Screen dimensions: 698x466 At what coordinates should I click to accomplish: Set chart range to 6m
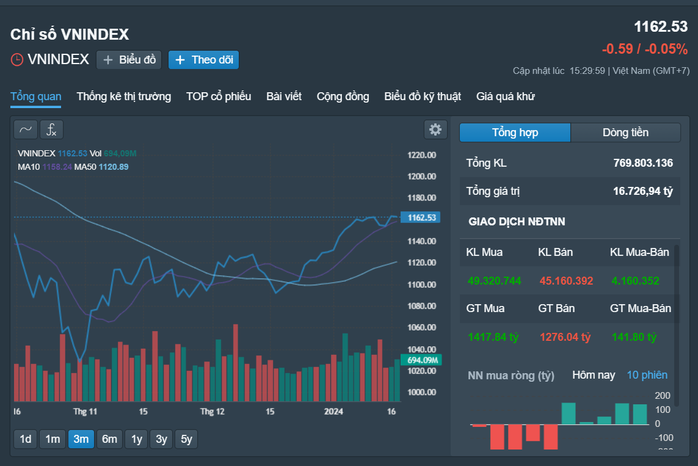pyautogui.click(x=110, y=439)
